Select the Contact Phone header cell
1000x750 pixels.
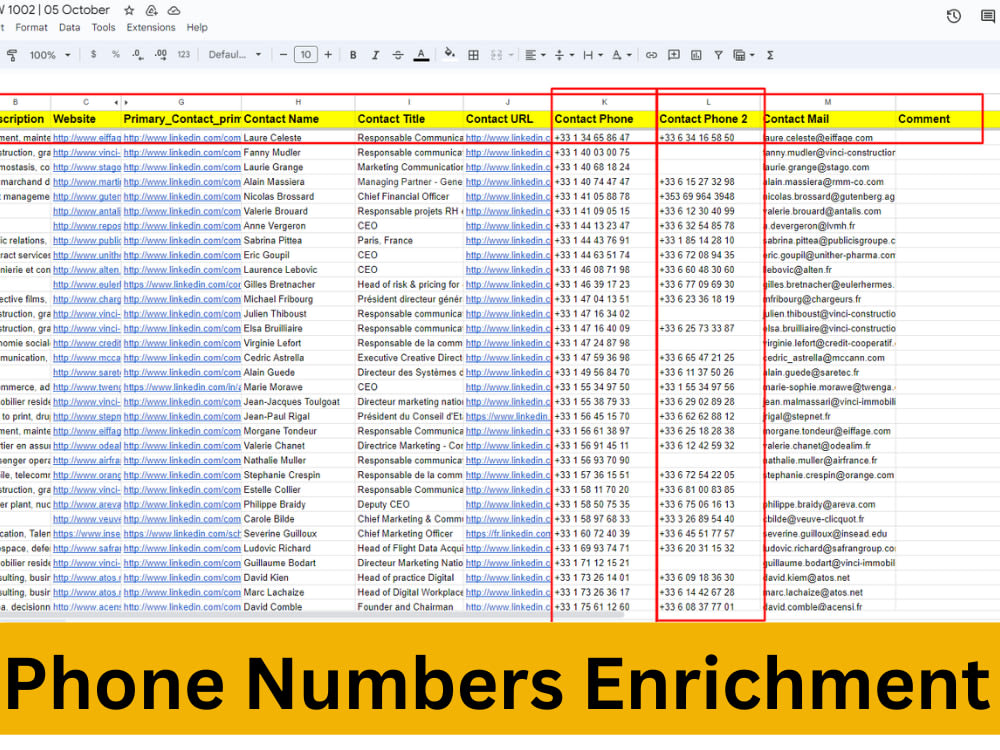(604, 119)
